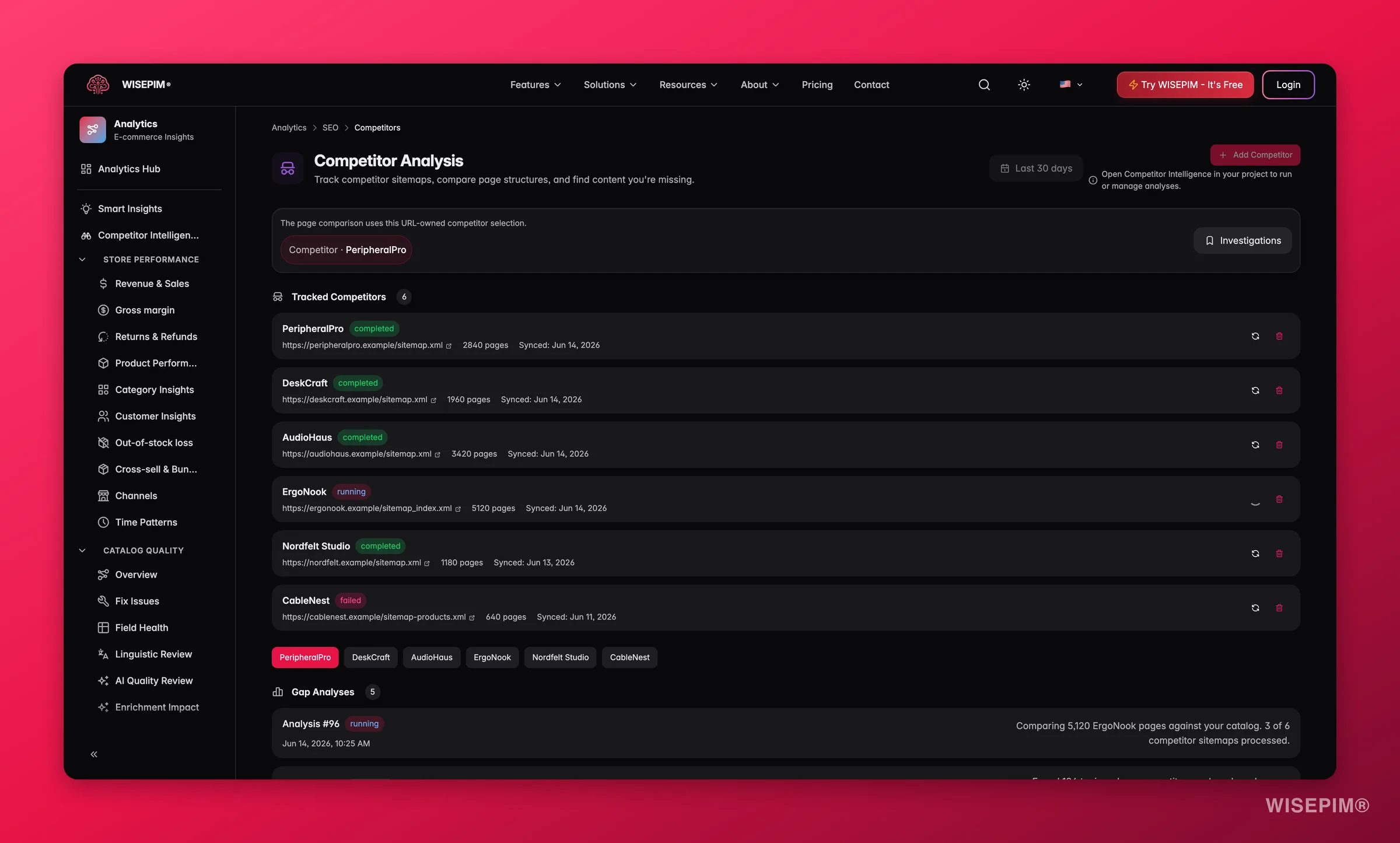Expand the Resources menu
This screenshot has width=1400, height=843.
coord(688,85)
